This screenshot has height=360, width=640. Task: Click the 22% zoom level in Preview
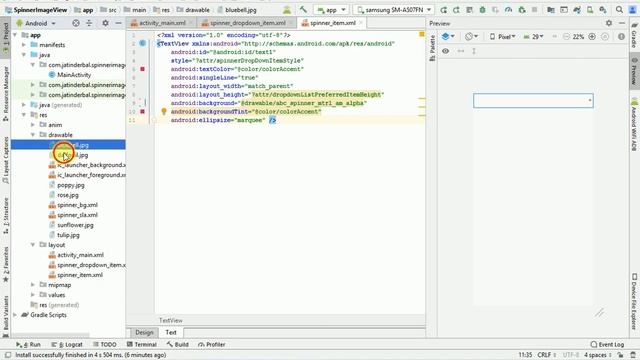(x=578, y=37)
